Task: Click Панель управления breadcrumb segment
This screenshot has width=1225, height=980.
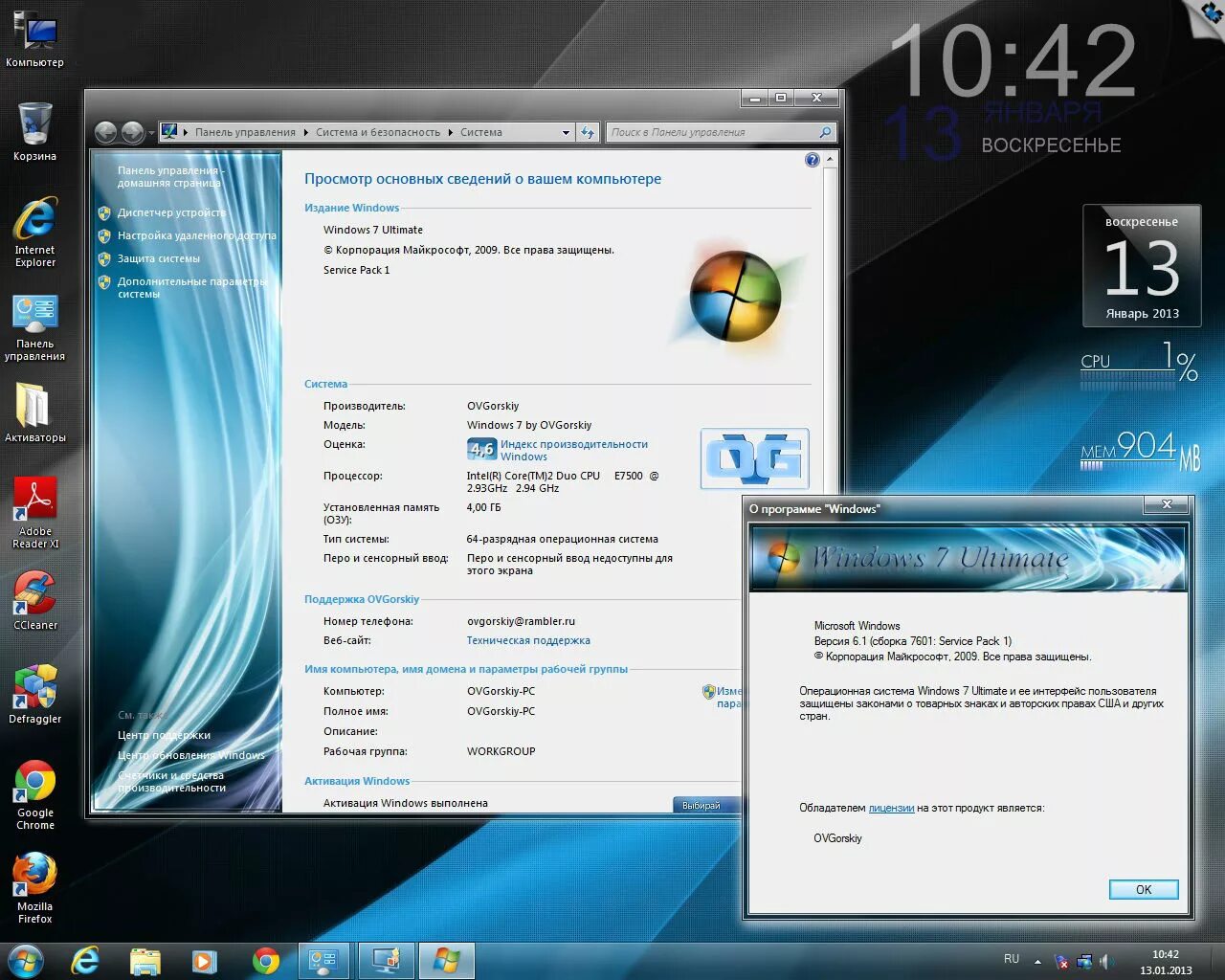Action: (x=245, y=132)
